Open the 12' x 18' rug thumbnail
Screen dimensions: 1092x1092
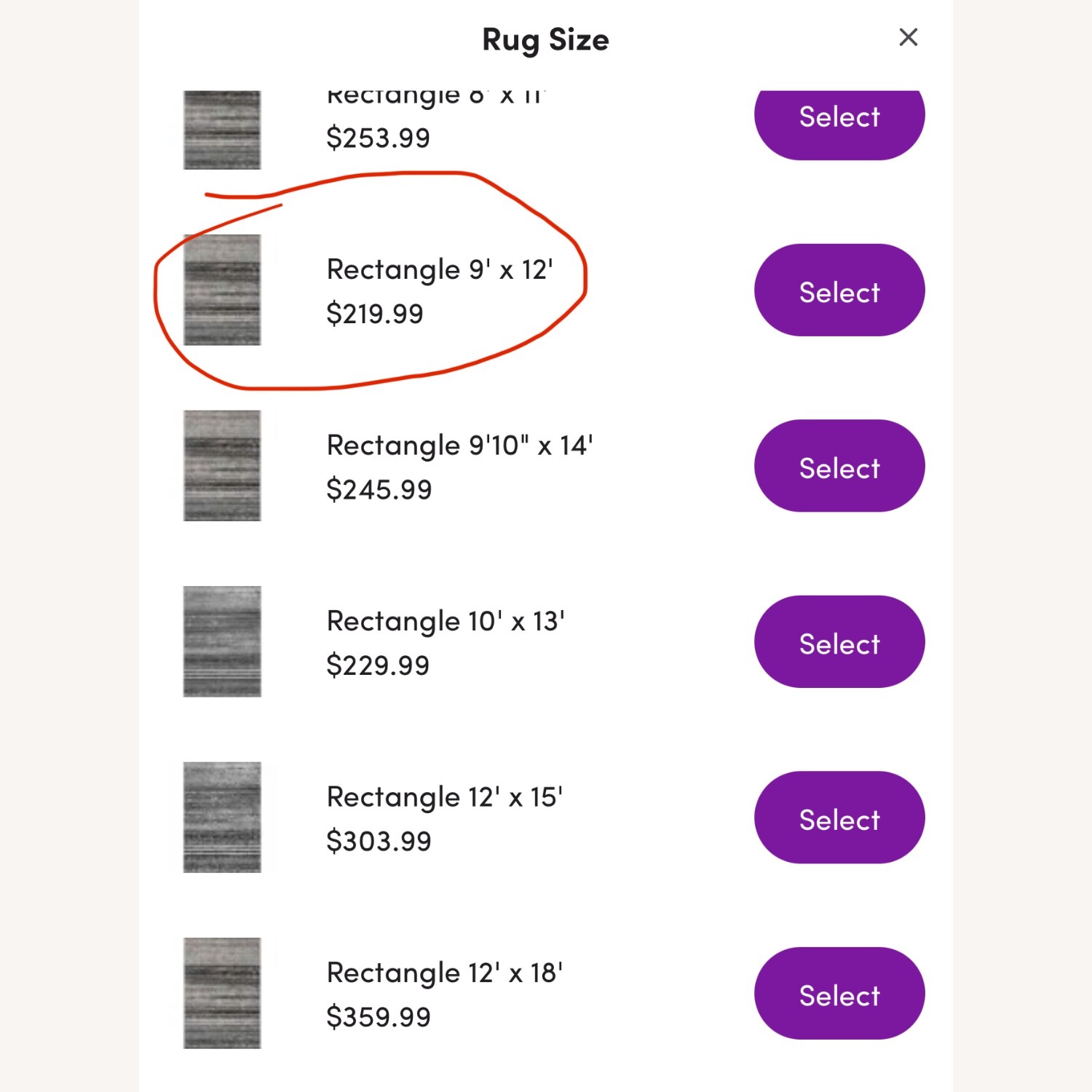[x=221, y=994]
